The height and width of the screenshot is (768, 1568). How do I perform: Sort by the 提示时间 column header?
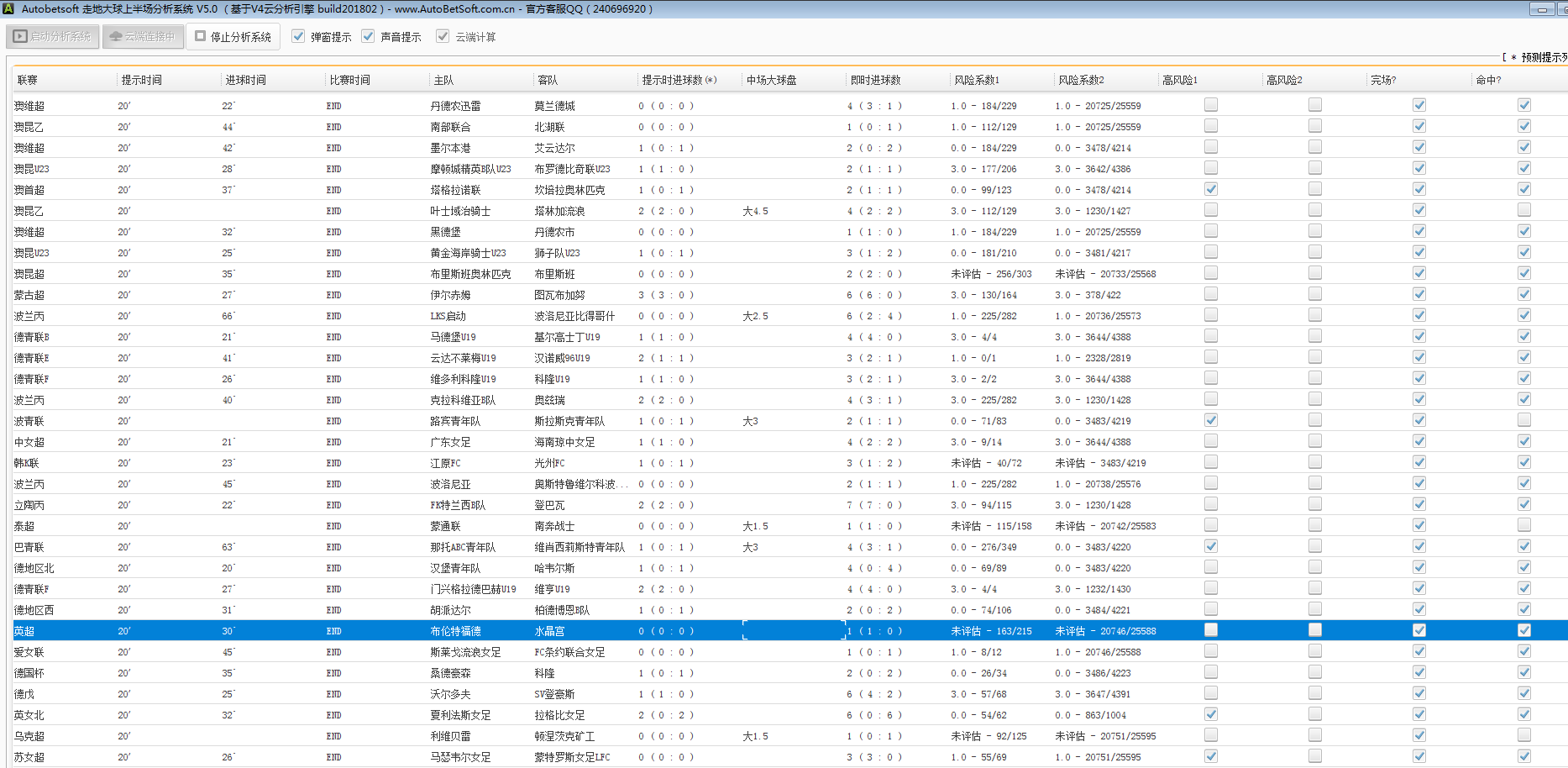click(141, 81)
